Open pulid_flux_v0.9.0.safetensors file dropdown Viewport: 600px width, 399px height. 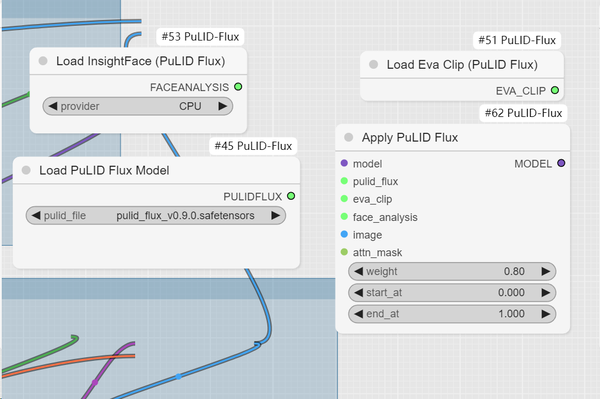[156, 215]
